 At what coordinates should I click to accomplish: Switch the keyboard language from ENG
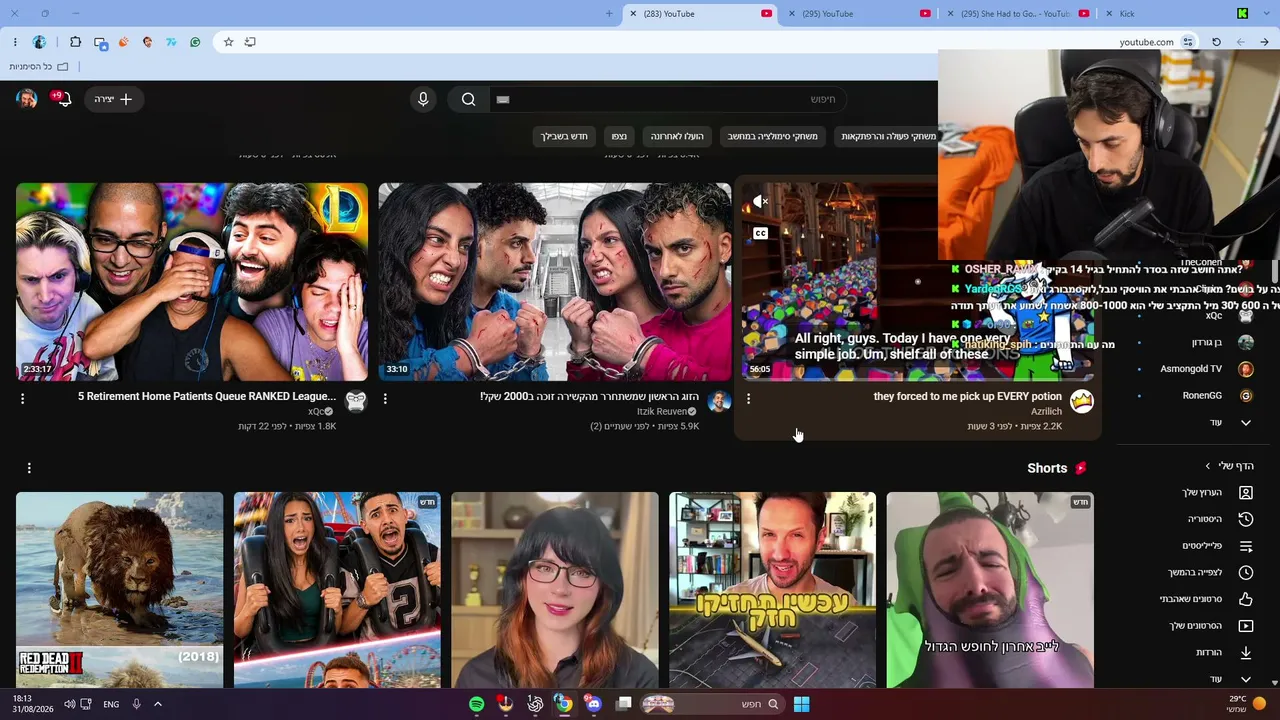point(111,704)
